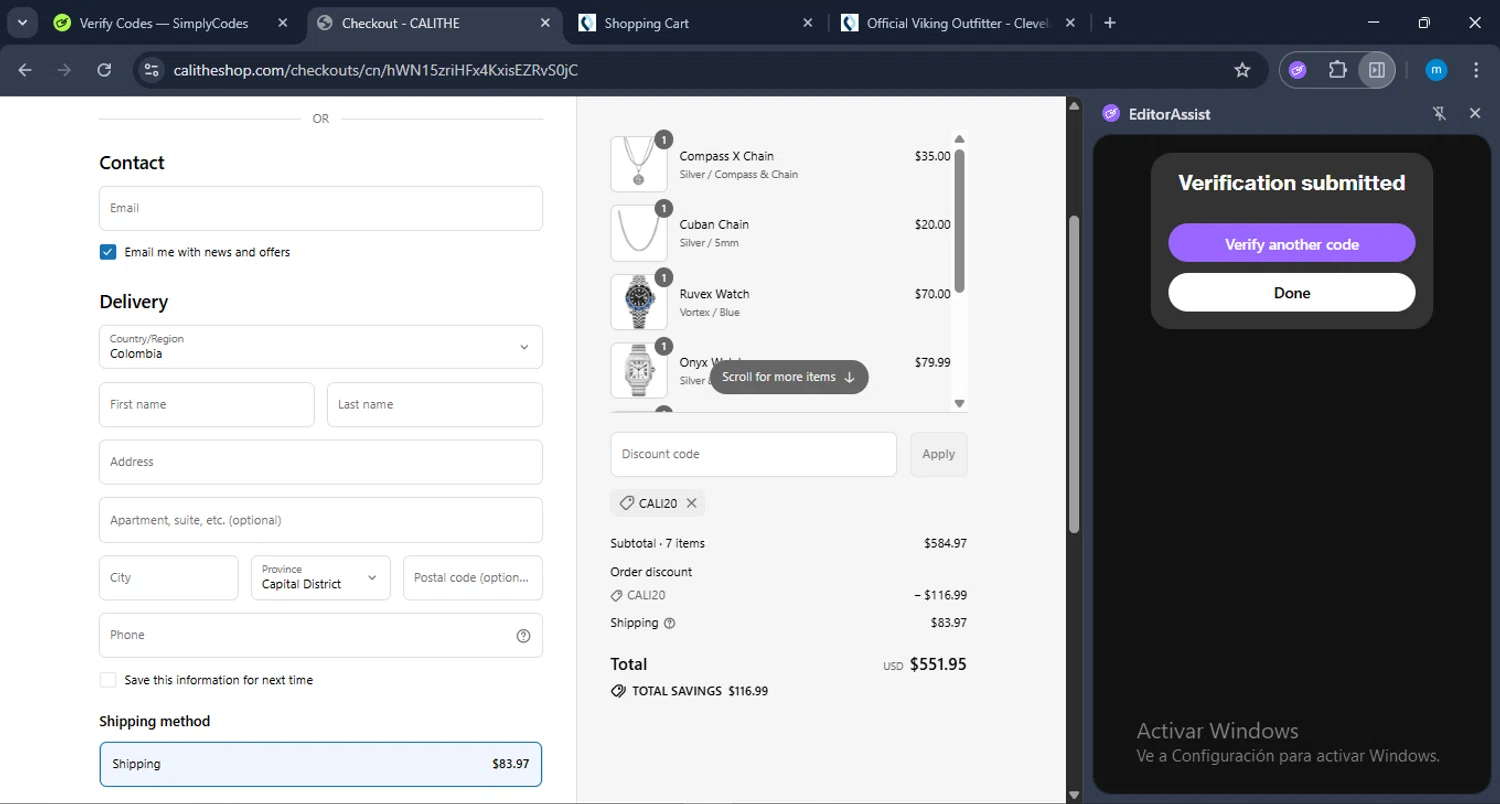Click the Onyx Watch thumbnail
Viewport: 1500px width, 804px height.
pos(639,370)
